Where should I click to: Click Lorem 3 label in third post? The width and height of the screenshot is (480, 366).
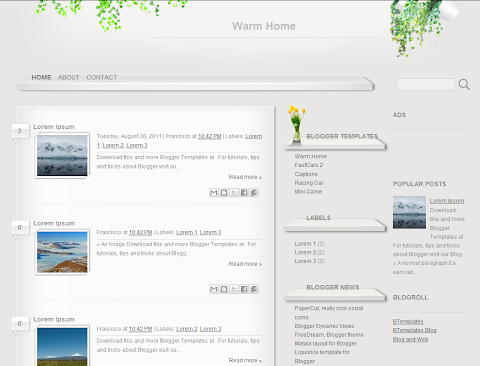pos(210,329)
